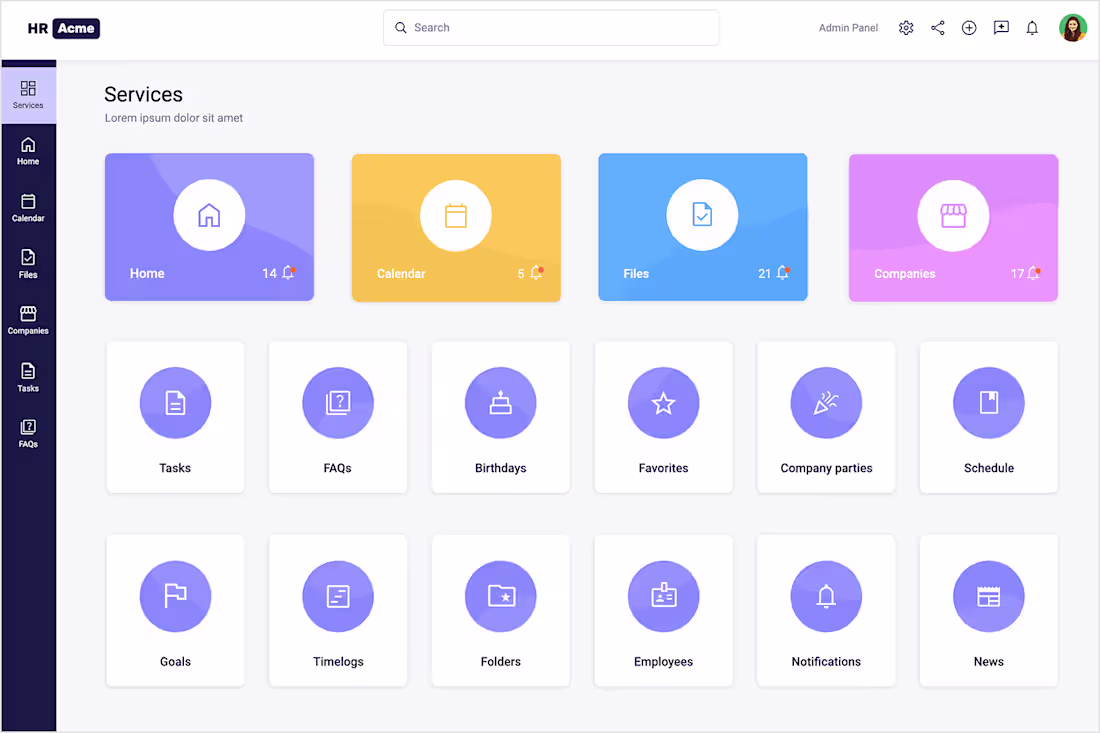Viewport: 1100px width, 733px height.
Task: Select Files in the left sidebar
Action: click(x=28, y=264)
